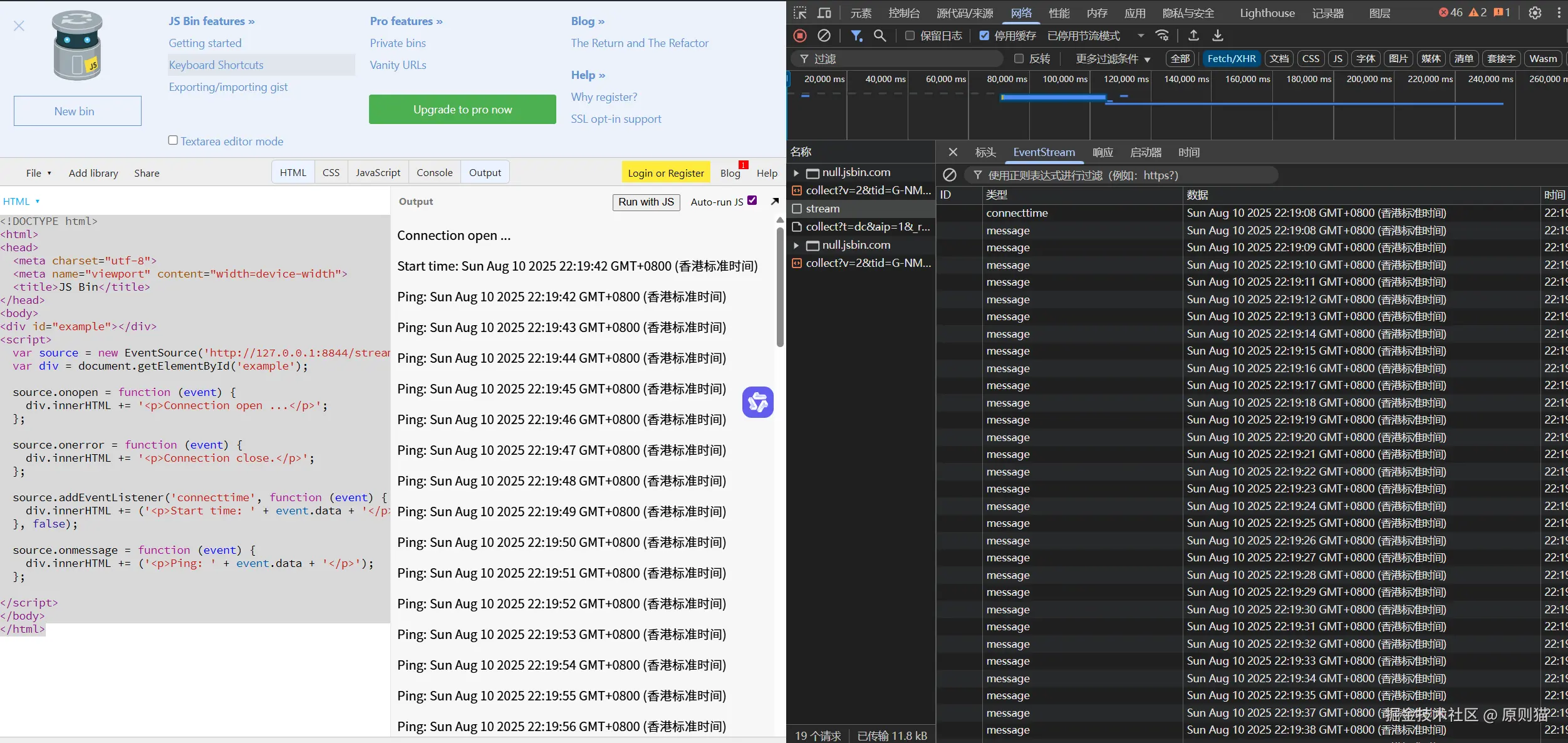Click Upgrade to pro now button
The image size is (1568, 743).
462,110
